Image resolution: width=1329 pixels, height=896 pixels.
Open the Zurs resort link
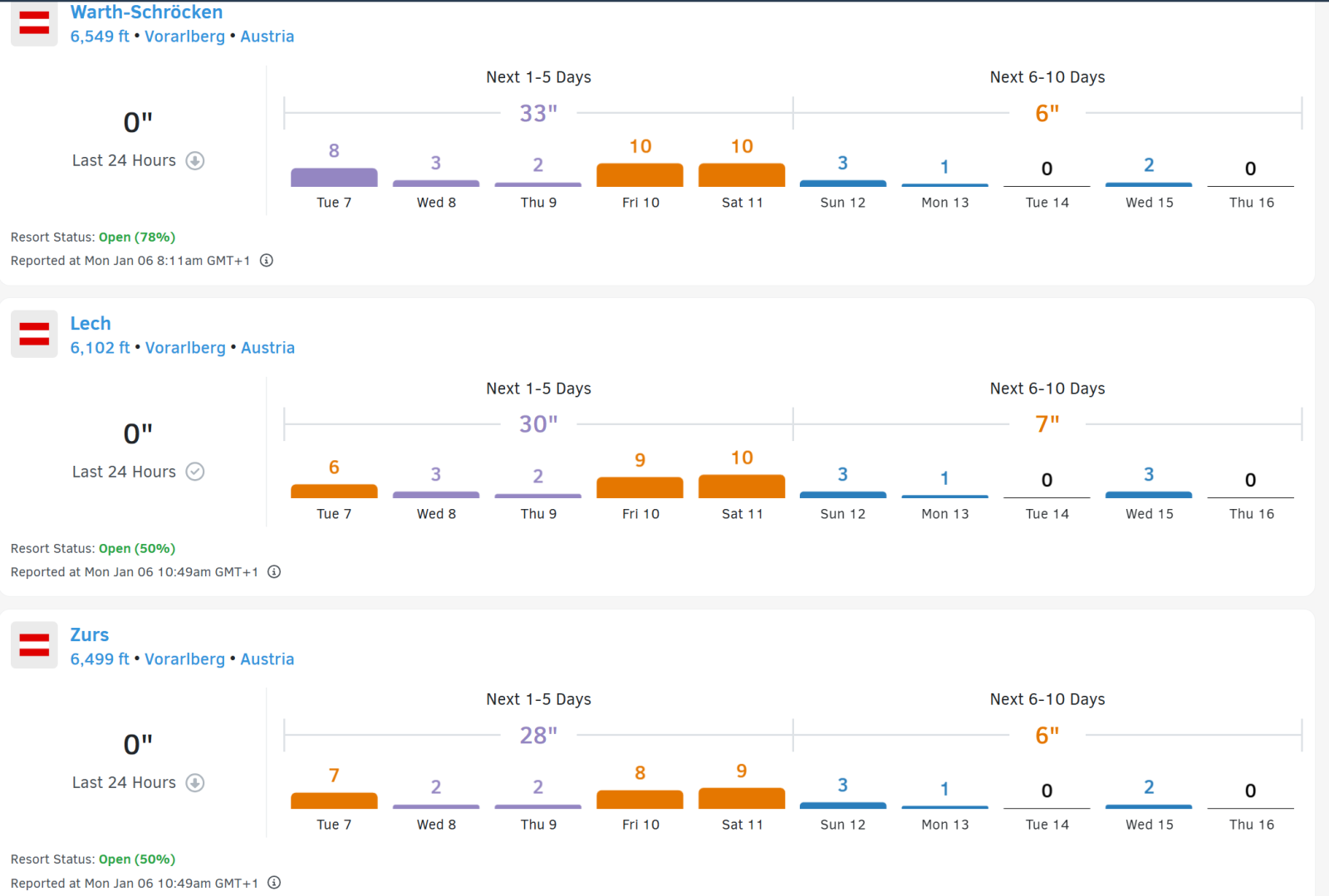click(x=90, y=634)
